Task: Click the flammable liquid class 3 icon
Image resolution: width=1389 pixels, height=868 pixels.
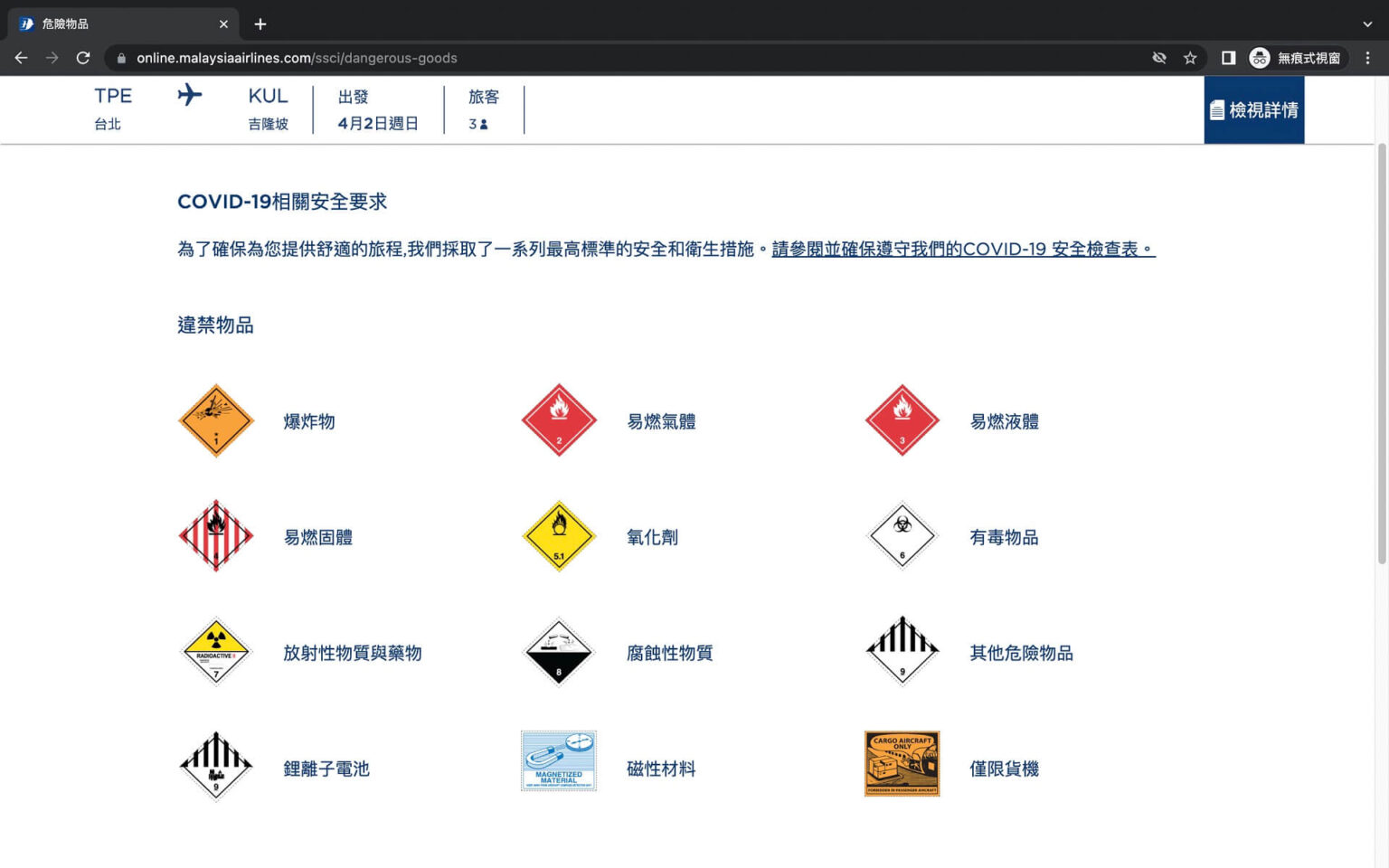Action: coord(902,421)
